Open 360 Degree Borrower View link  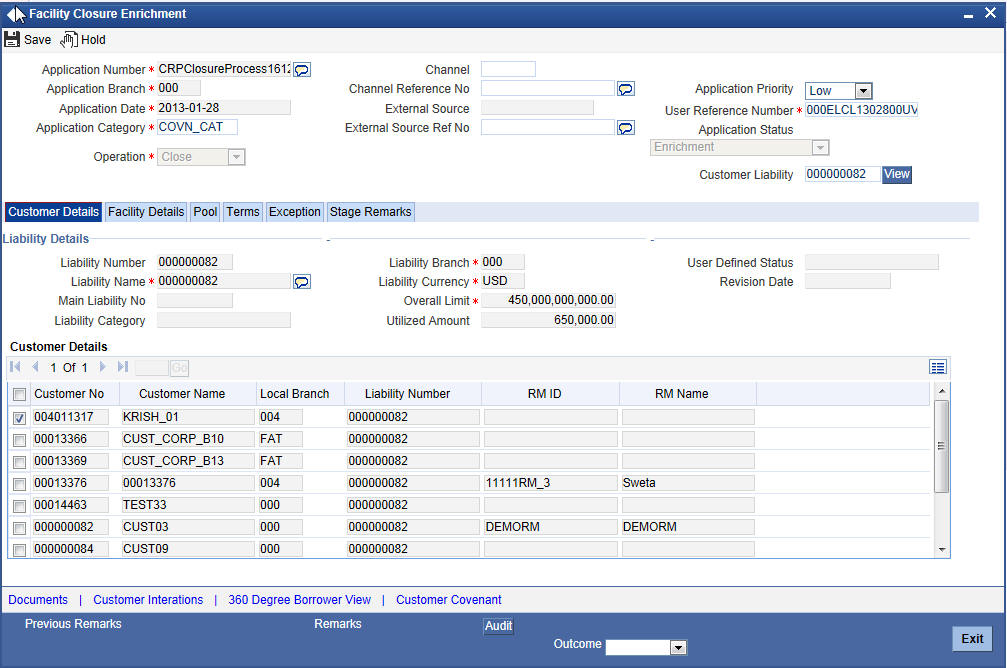[x=299, y=600]
